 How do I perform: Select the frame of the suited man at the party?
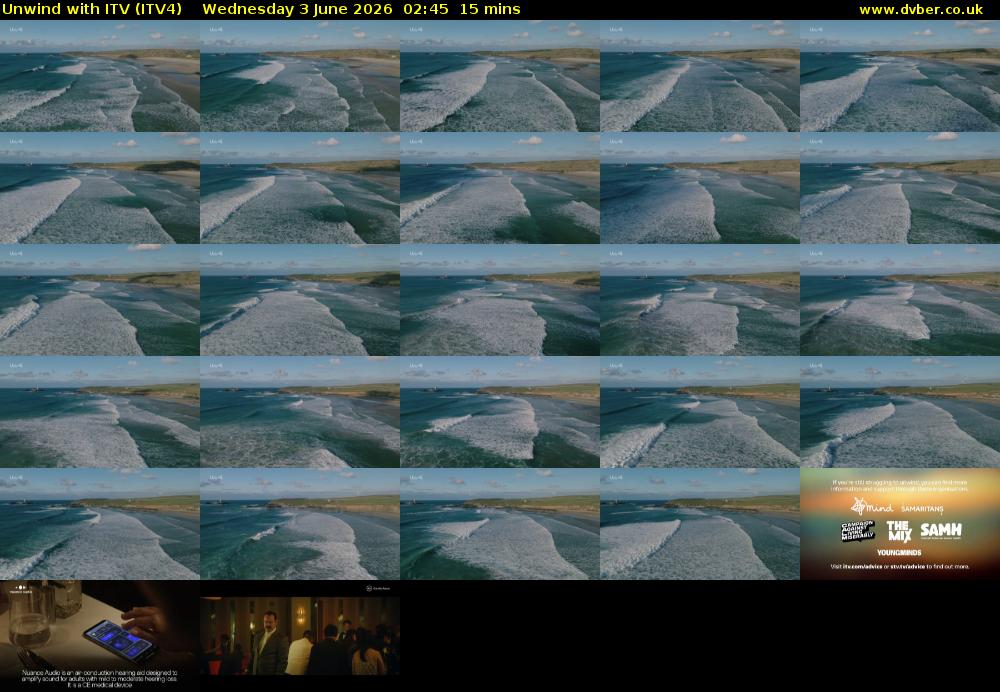(300, 635)
